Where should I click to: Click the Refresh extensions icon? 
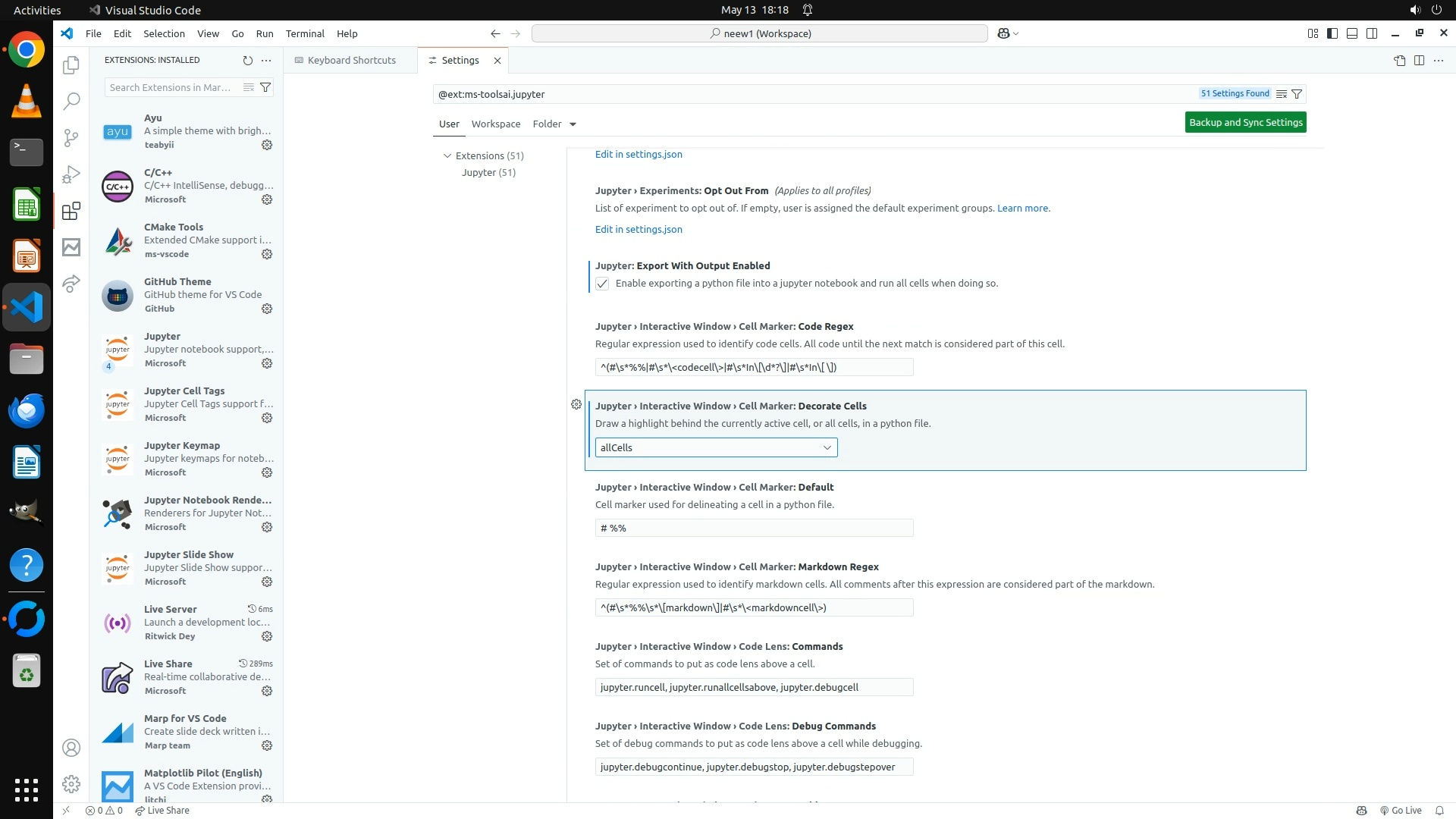[x=247, y=60]
